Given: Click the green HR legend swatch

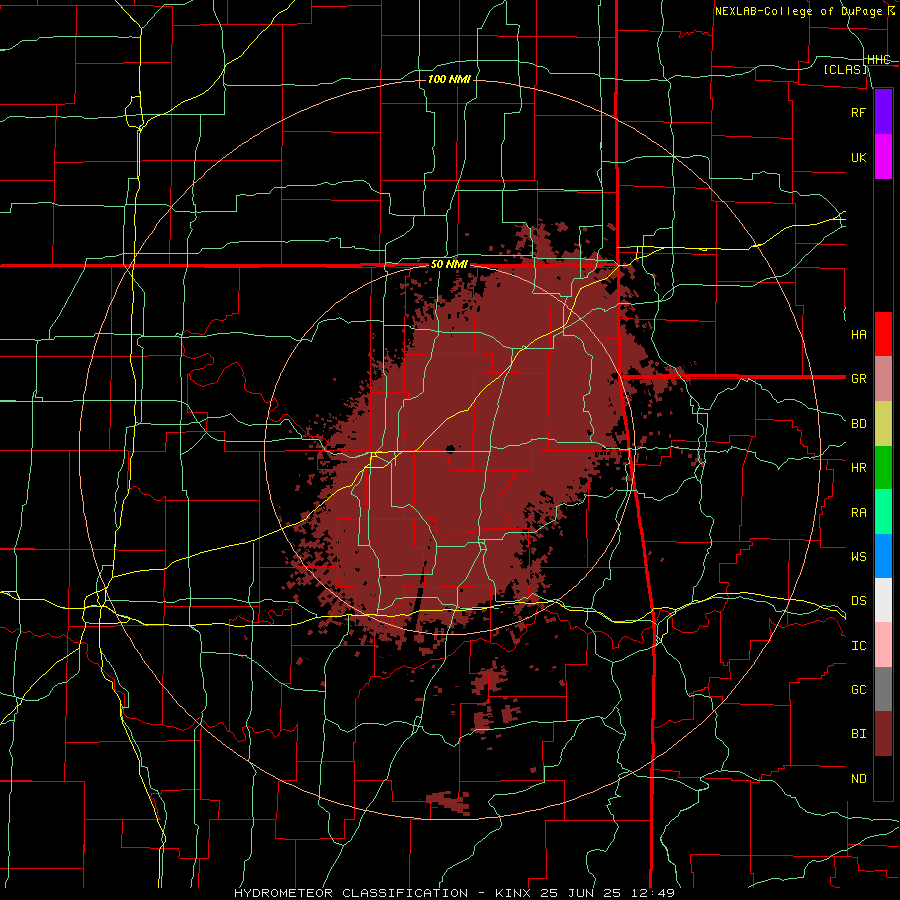Looking at the screenshot, I should [x=883, y=468].
